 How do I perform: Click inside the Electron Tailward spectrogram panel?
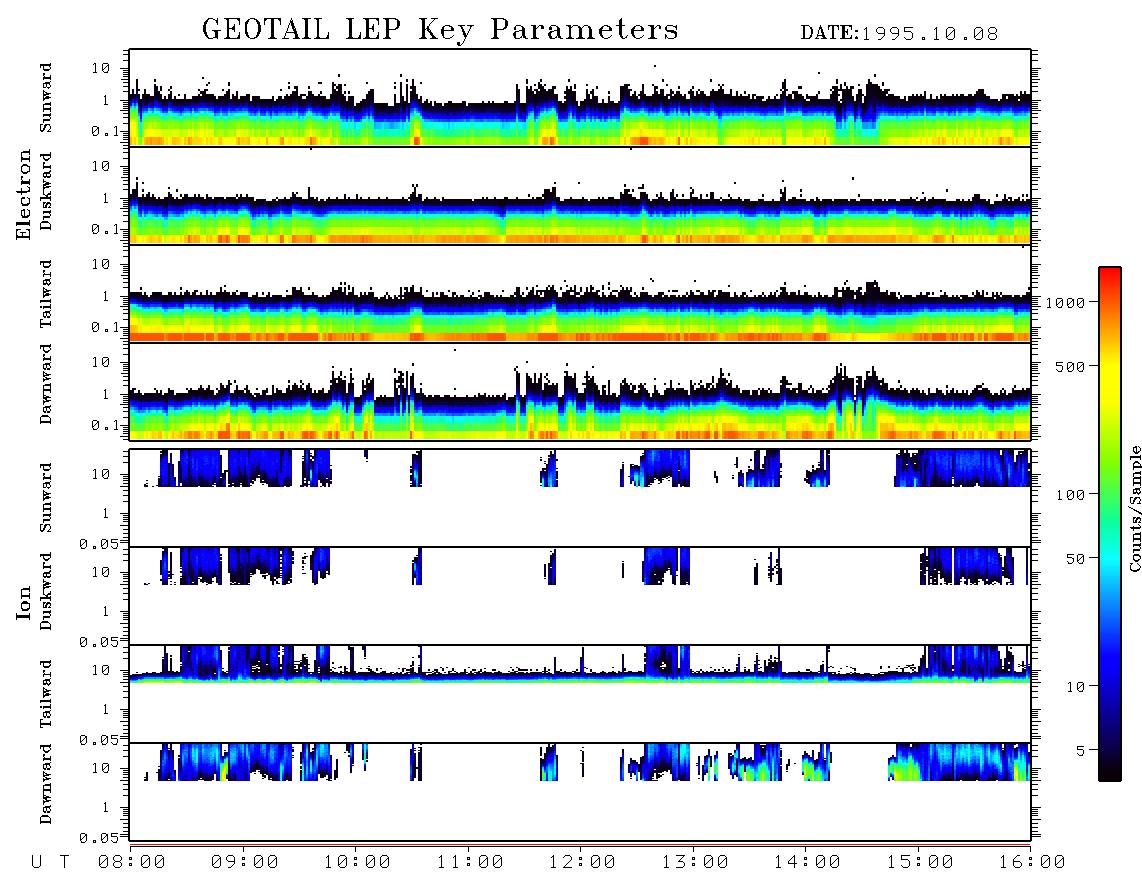580,294
